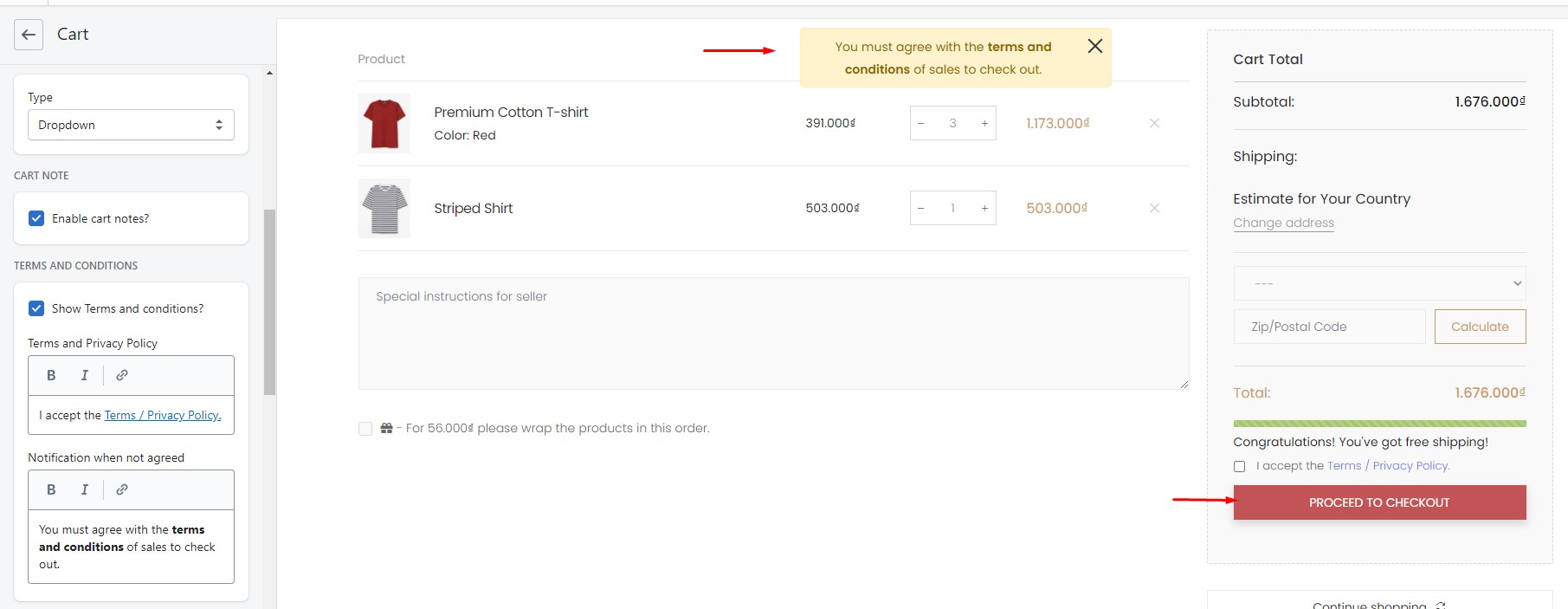
Task: Increase the Premium Cotton T-shirt quantity
Action: tap(984, 123)
